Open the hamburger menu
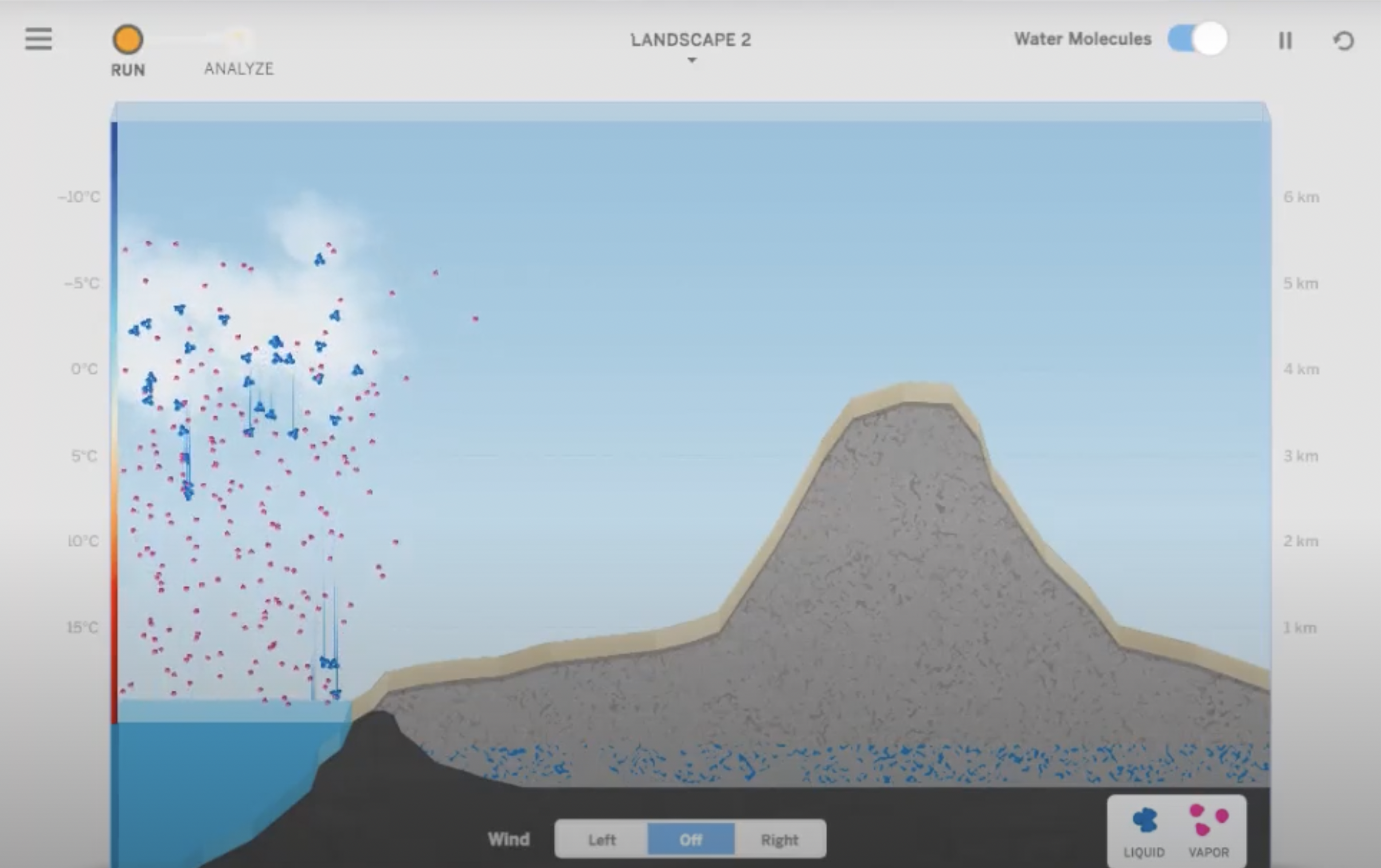Image resolution: width=1381 pixels, height=868 pixels. point(38,39)
